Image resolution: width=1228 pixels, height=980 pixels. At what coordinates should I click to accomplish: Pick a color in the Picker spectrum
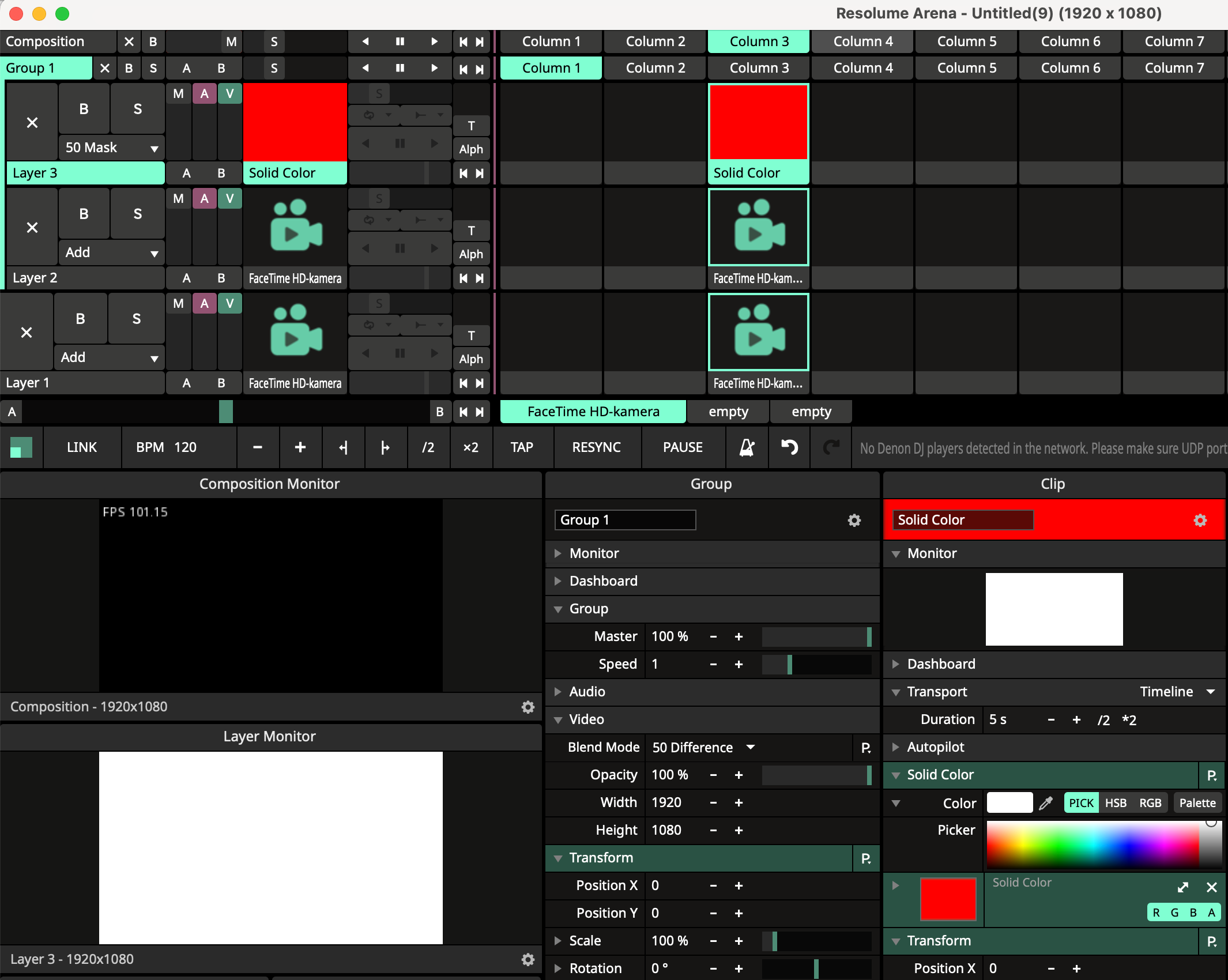tap(1093, 845)
